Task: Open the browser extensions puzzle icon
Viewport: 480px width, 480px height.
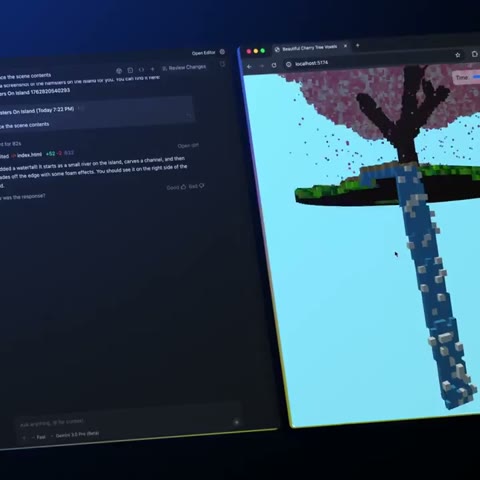Action: pos(474,54)
